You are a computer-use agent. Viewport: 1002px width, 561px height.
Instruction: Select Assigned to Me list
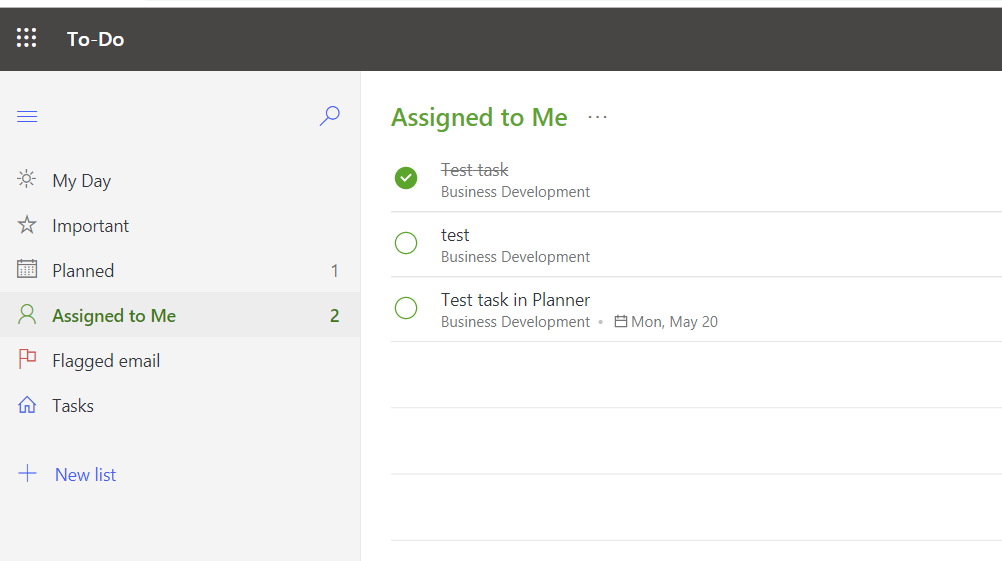(x=114, y=316)
